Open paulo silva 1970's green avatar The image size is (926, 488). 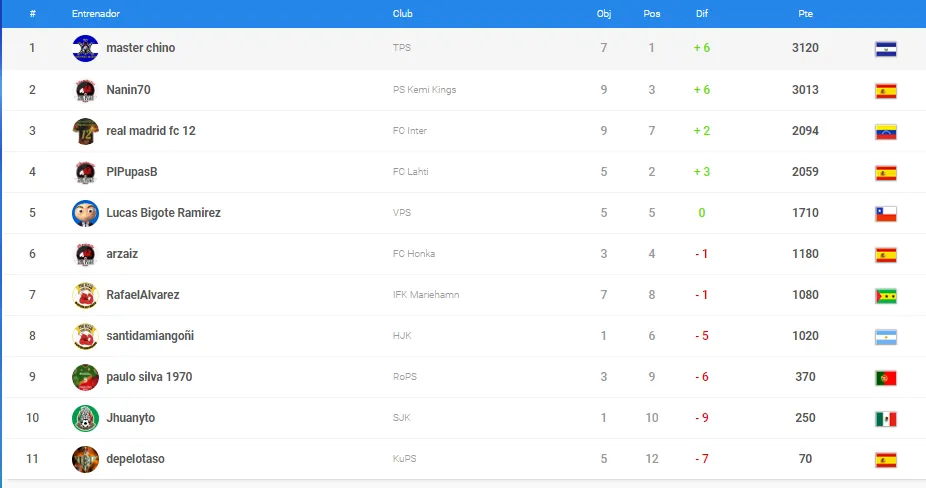point(85,378)
